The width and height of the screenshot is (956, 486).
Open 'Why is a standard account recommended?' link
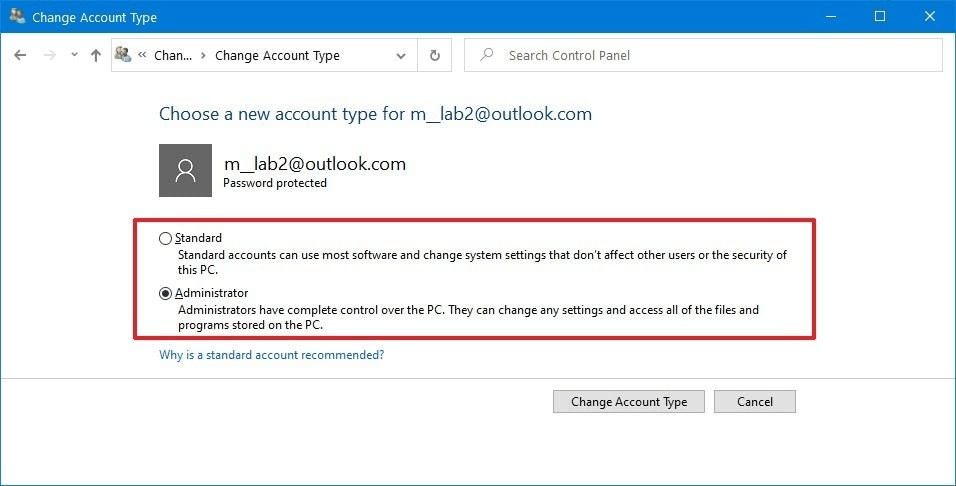(x=271, y=355)
